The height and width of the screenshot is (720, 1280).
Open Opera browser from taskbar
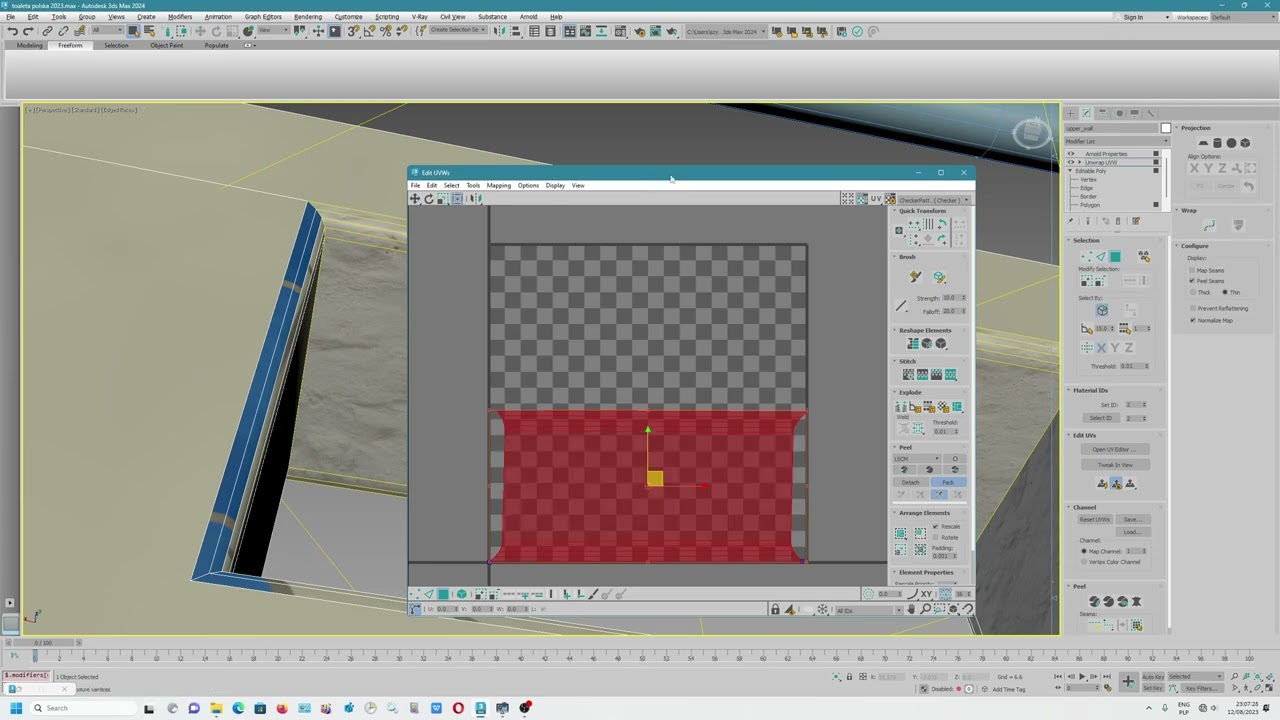[458, 708]
